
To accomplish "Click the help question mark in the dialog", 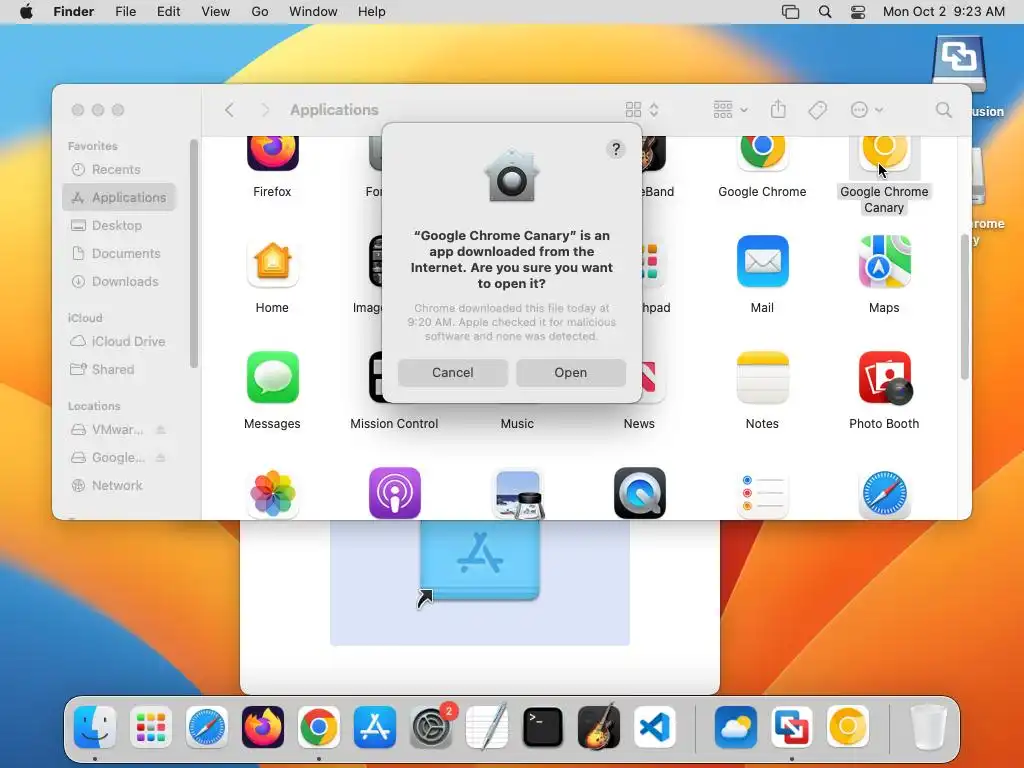I will (615, 150).
